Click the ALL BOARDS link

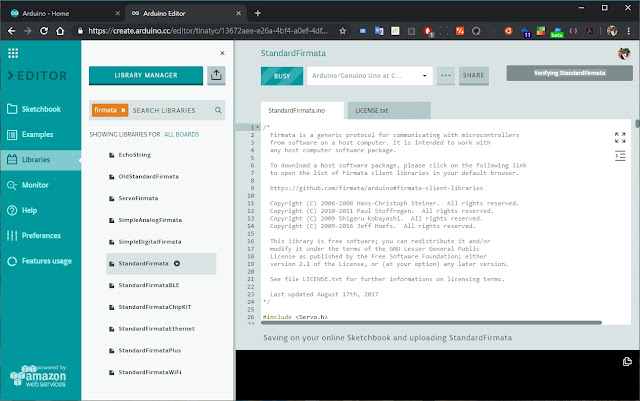click(x=182, y=134)
